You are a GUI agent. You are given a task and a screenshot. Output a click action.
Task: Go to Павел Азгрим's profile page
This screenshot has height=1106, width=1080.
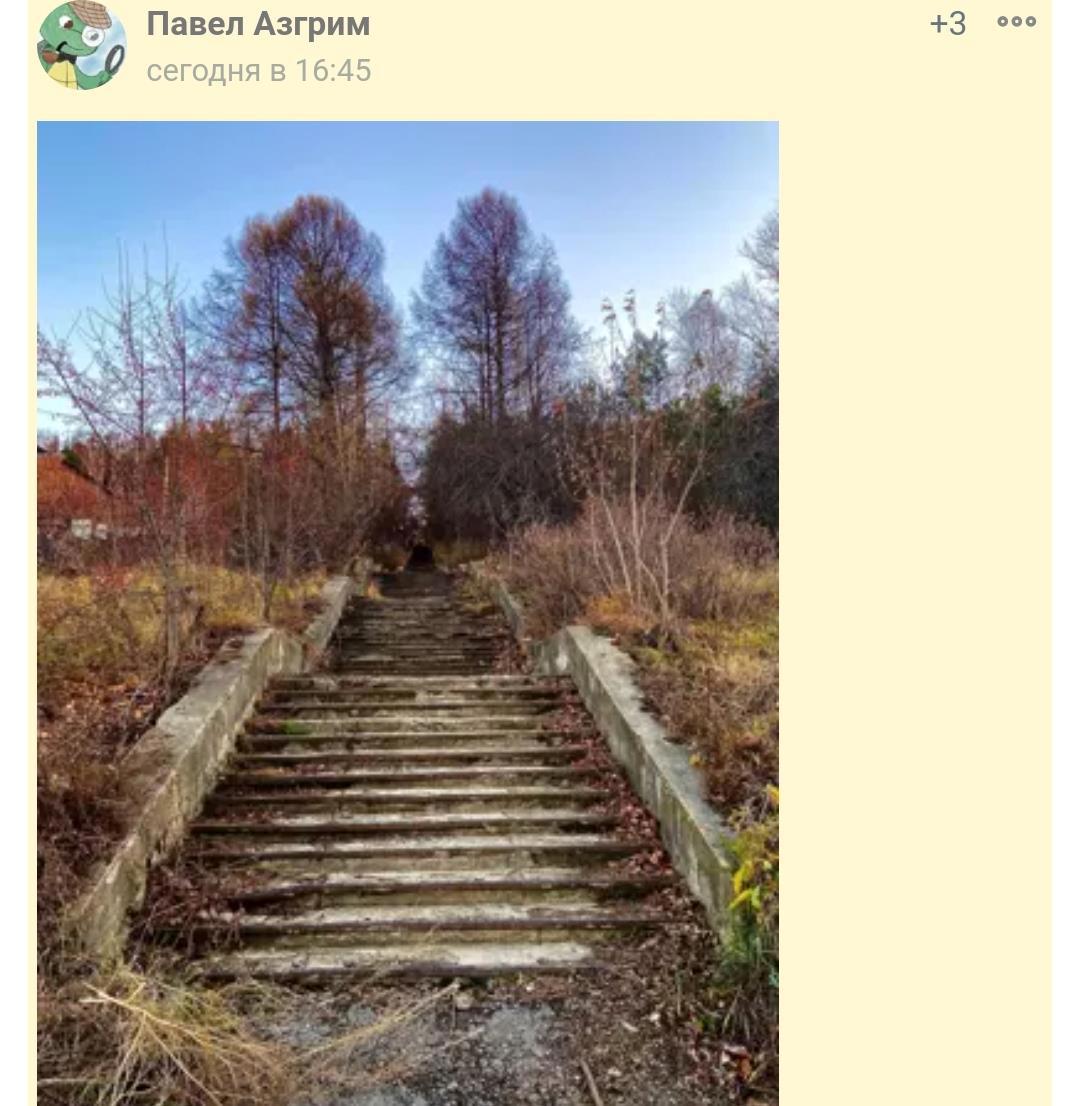[258, 24]
